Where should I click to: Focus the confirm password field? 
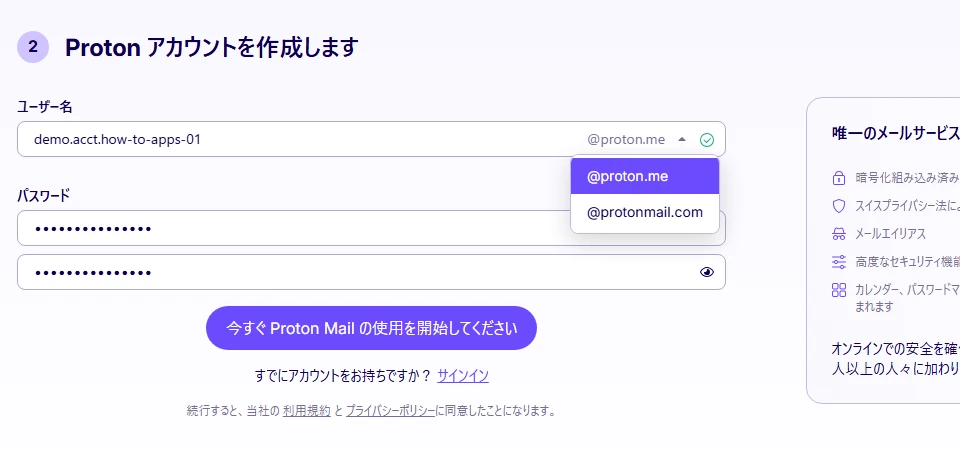pyautogui.click(x=371, y=272)
